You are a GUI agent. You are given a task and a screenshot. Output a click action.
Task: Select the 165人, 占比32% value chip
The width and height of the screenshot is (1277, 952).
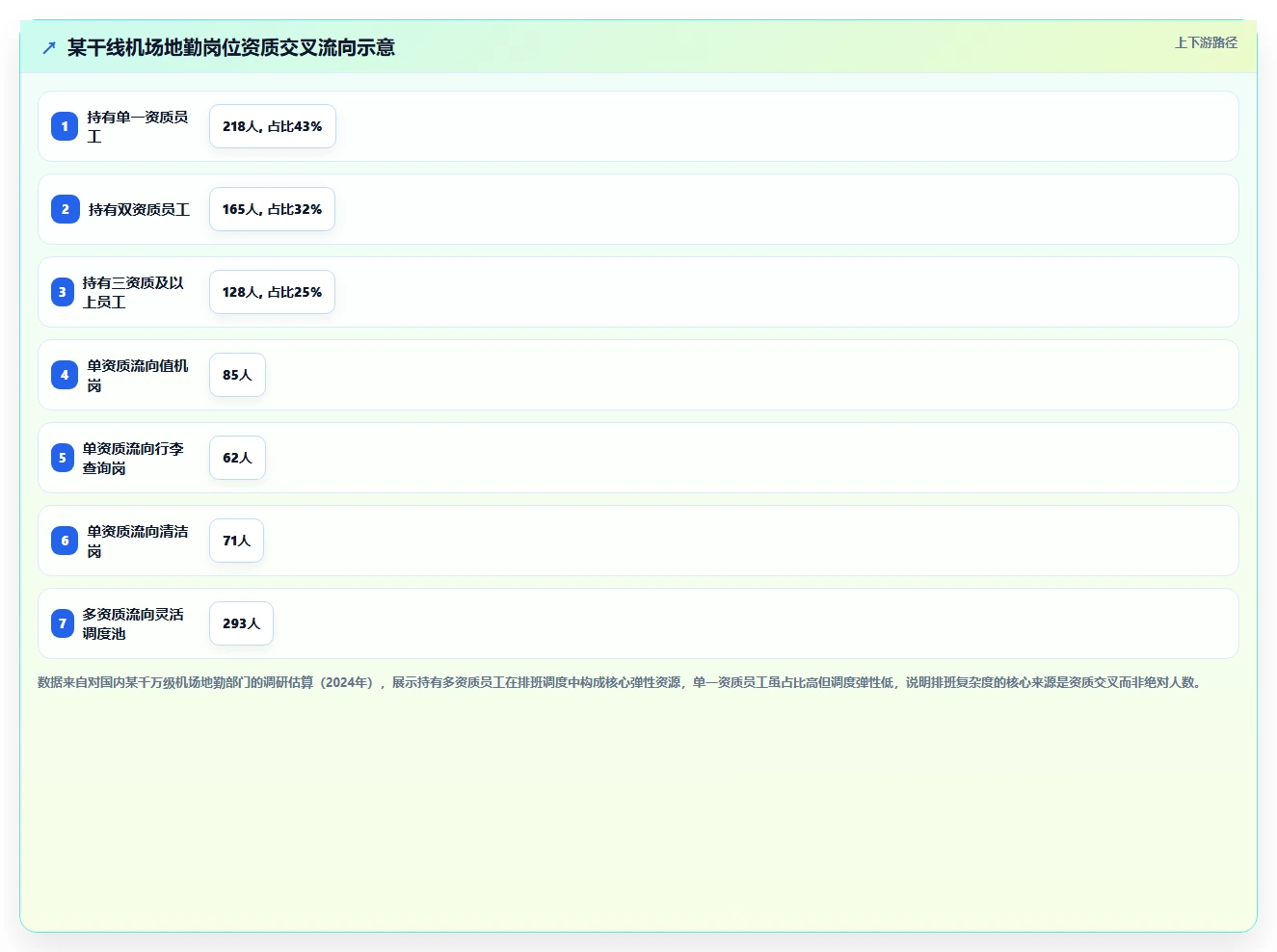[272, 209]
